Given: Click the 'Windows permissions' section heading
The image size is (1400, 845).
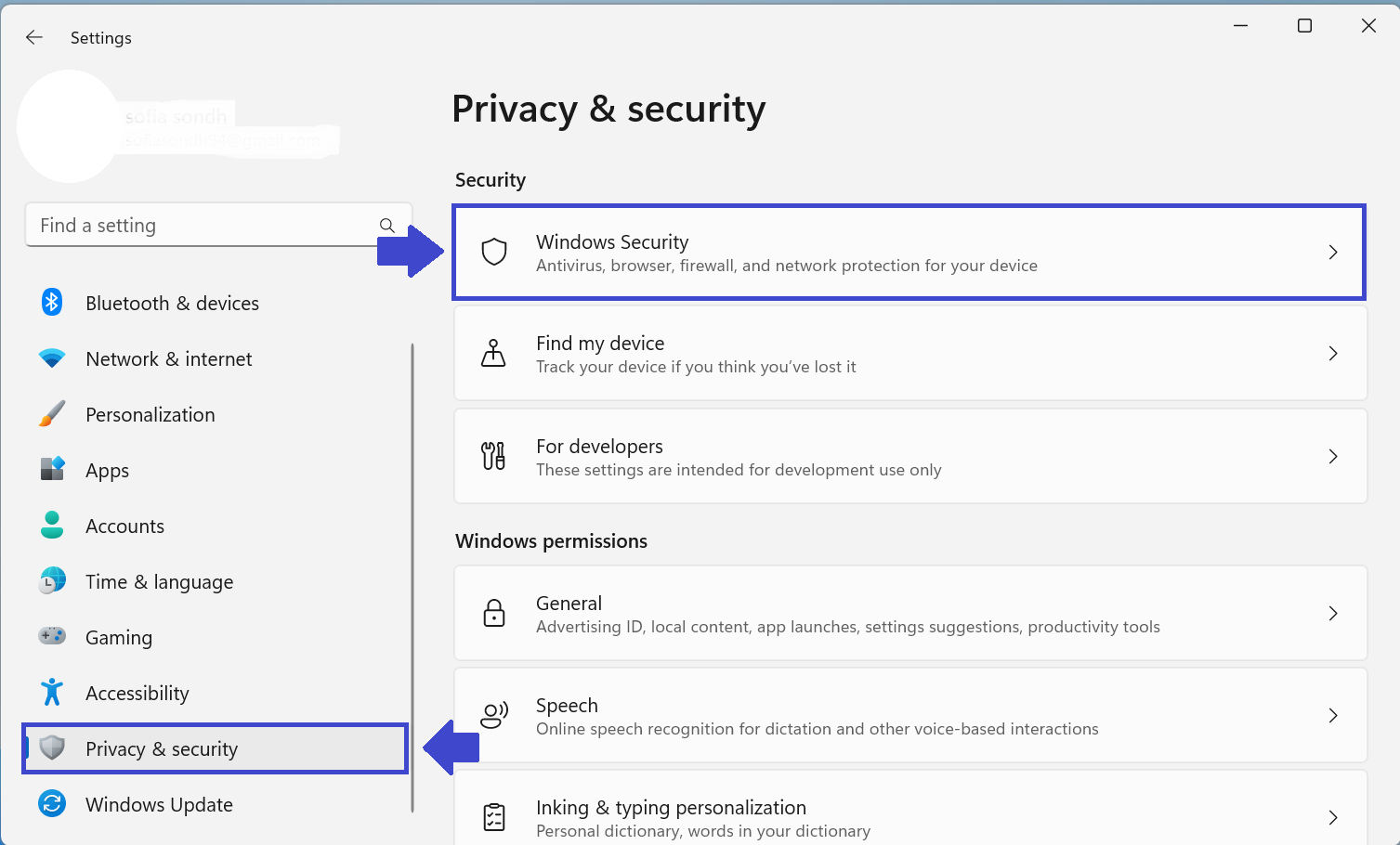Looking at the screenshot, I should 551,541.
